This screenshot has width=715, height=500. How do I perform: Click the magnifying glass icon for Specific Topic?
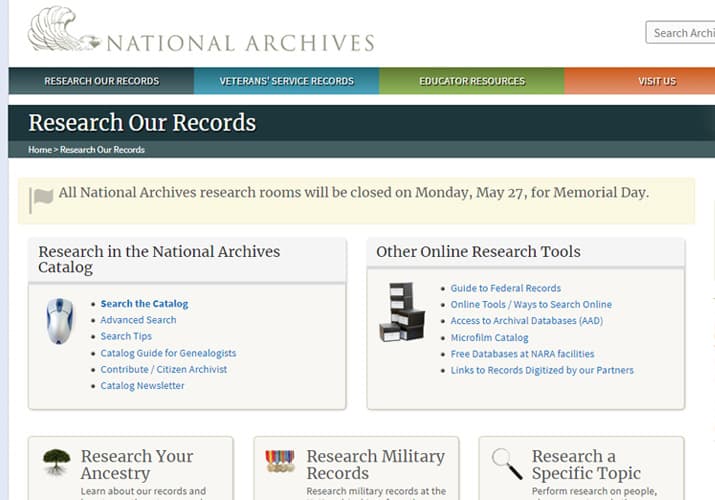tap(507, 464)
